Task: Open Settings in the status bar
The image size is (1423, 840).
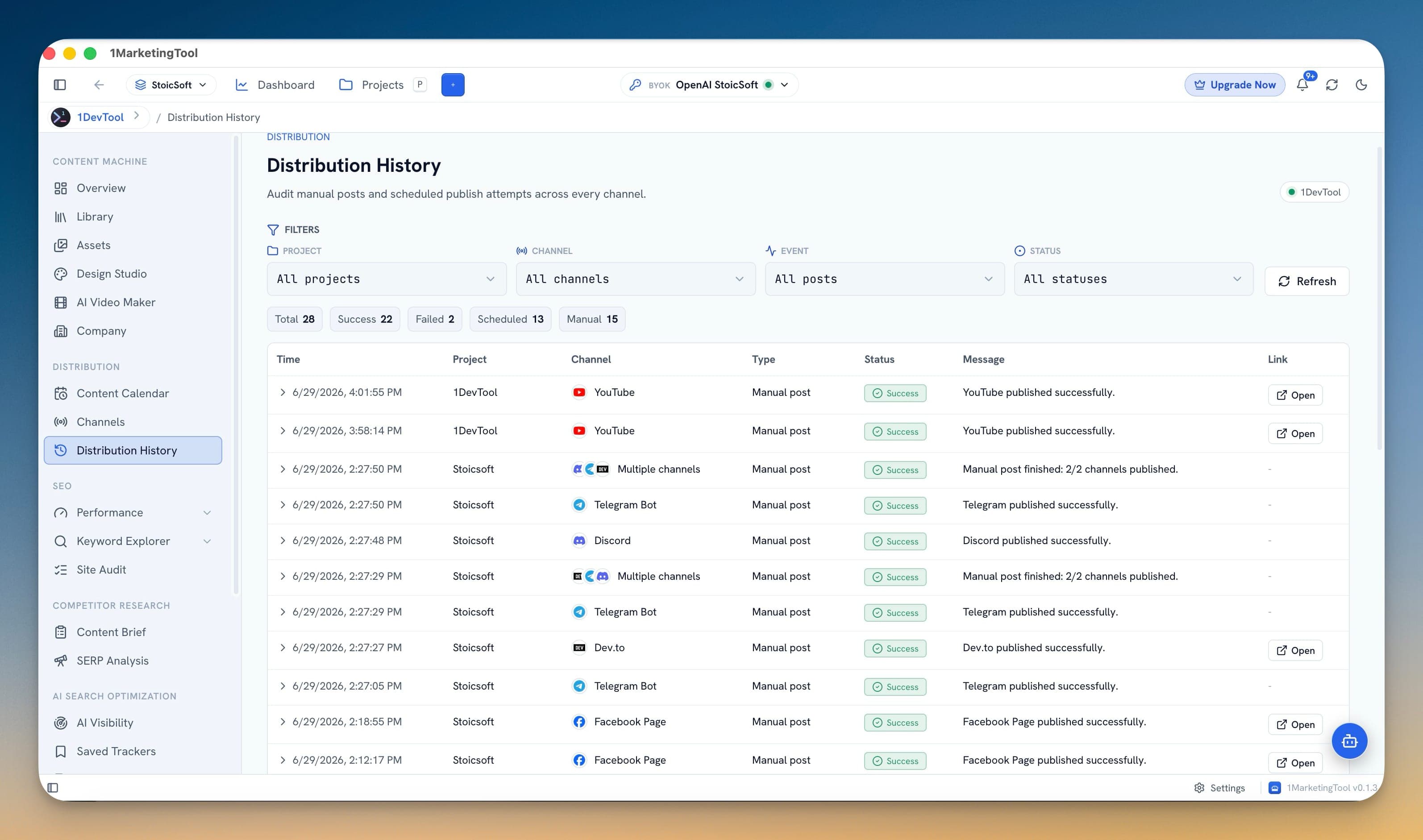Action: 1220,788
